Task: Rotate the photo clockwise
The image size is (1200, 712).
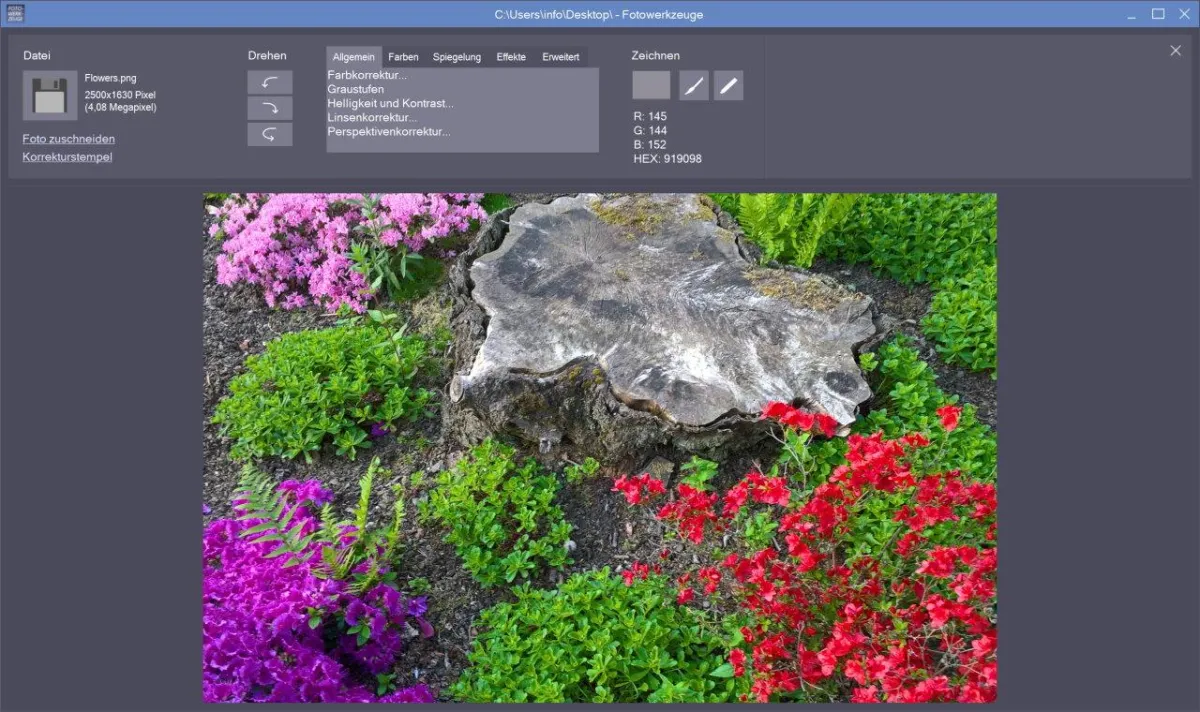Action: coord(270,108)
